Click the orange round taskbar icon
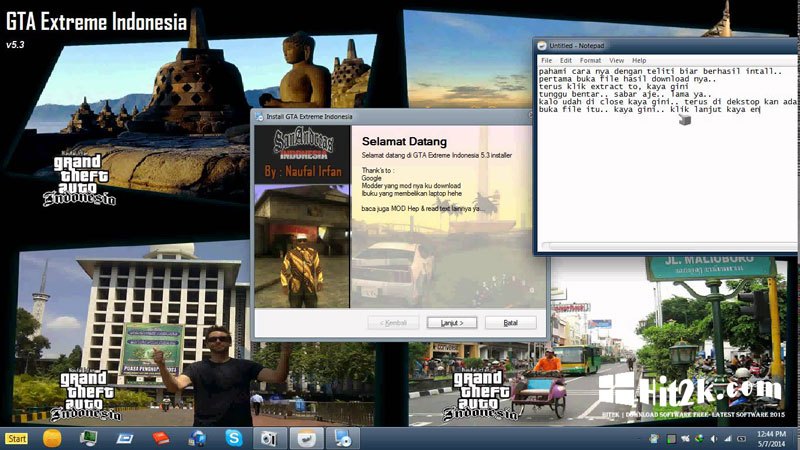 pos(52,438)
